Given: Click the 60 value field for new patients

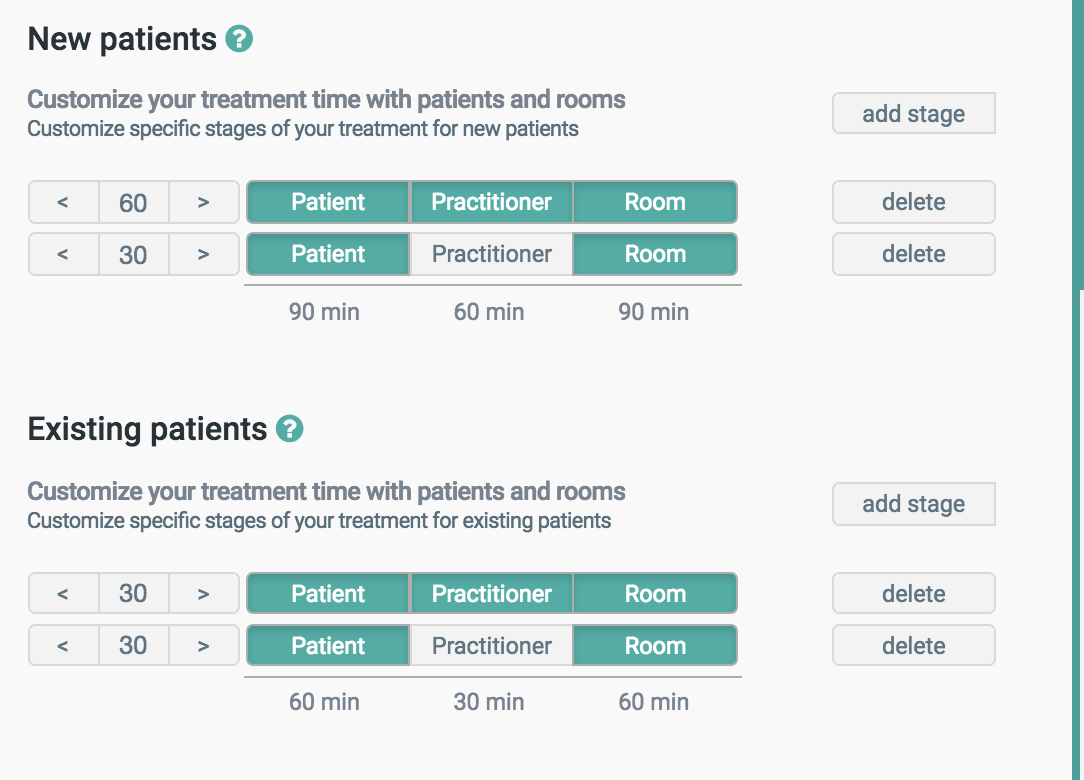Looking at the screenshot, I should [x=133, y=202].
